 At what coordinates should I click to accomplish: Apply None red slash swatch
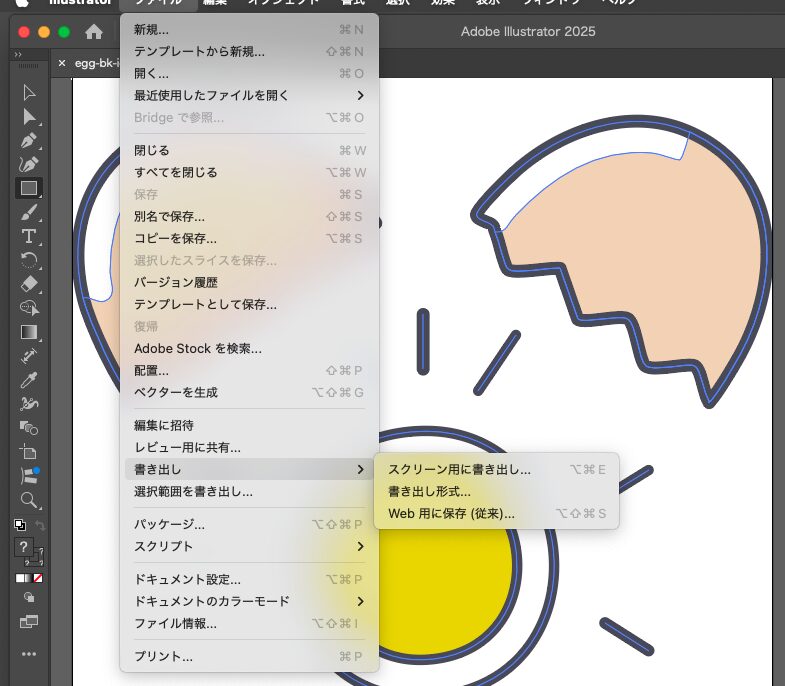coord(38,578)
